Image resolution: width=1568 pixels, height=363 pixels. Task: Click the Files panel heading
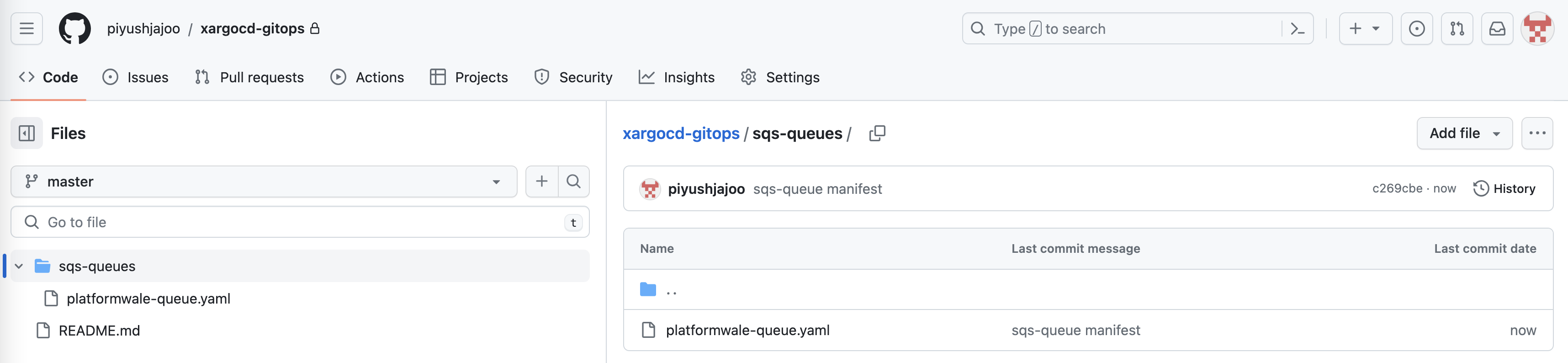point(68,133)
